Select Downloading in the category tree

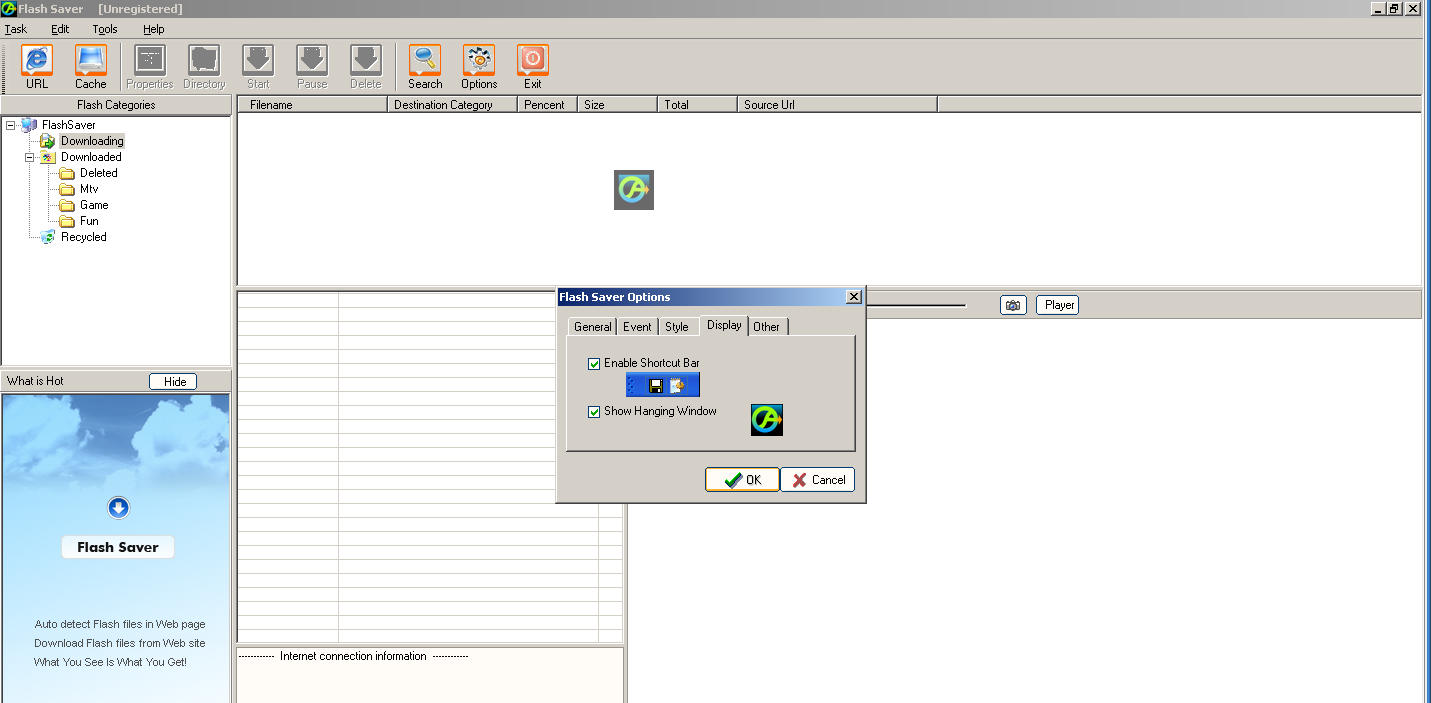click(92, 141)
